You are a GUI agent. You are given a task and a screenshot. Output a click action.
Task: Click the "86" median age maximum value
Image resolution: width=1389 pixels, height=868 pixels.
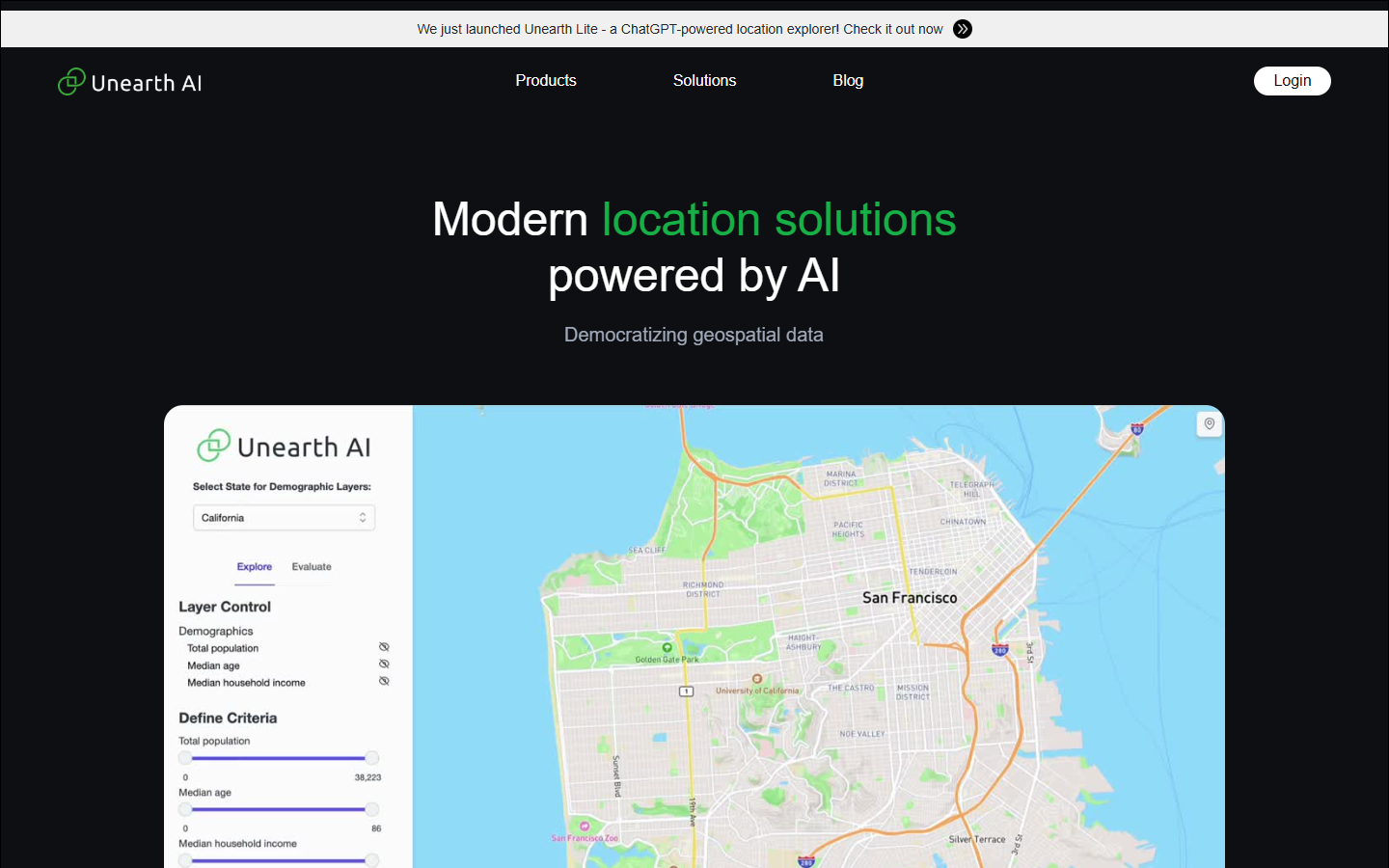tap(376, 828)
